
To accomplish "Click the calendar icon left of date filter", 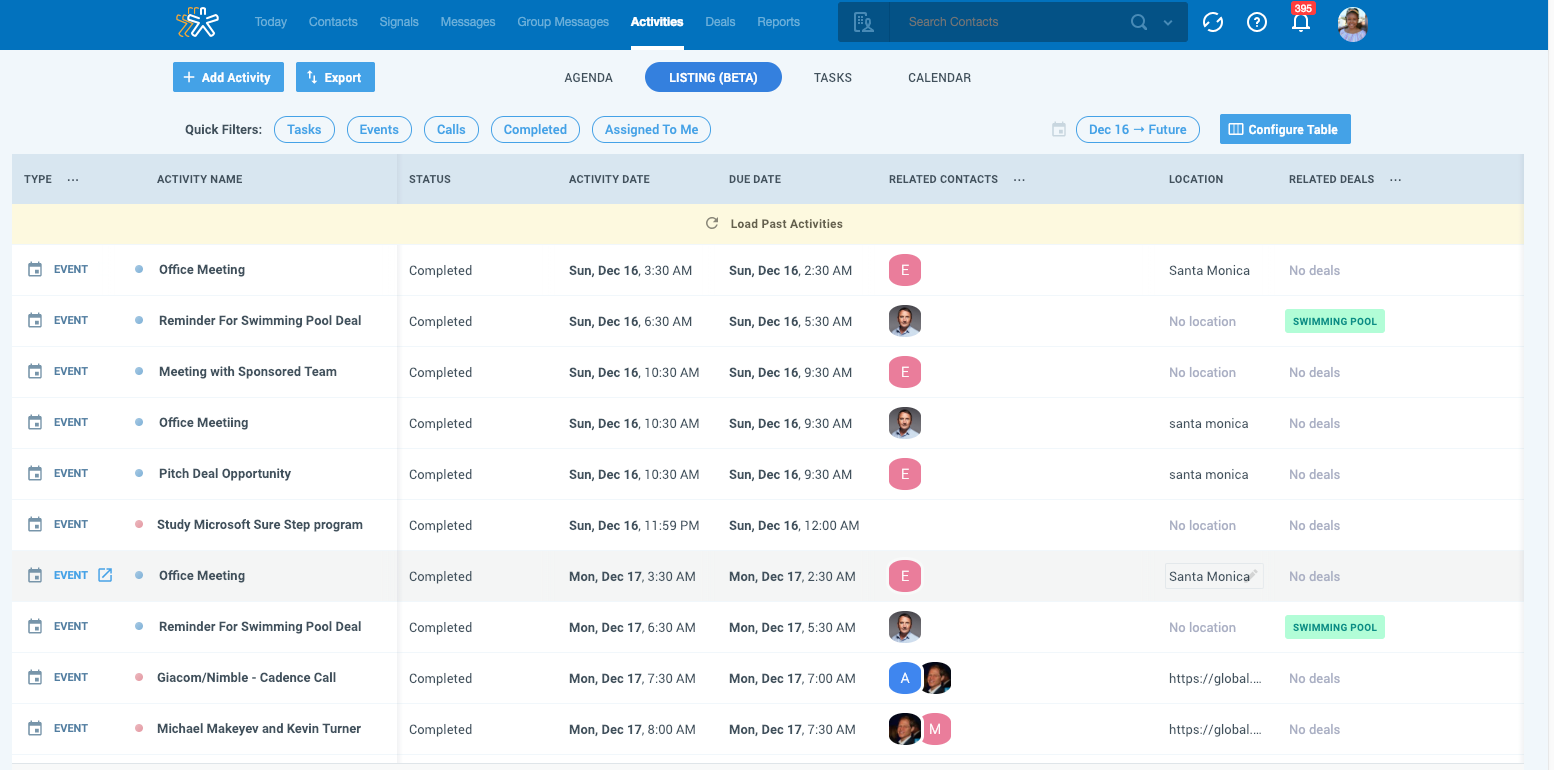I will point(1059,129).
